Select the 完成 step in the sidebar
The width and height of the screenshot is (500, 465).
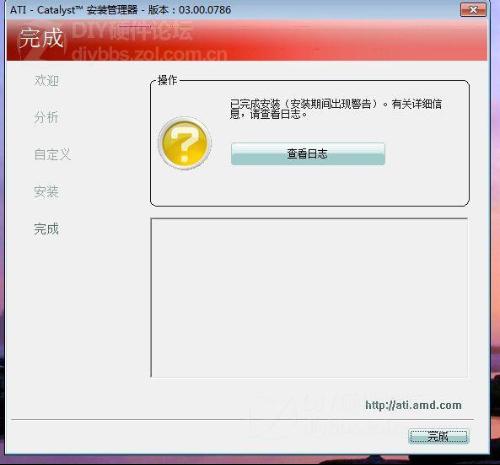(46, 229)
